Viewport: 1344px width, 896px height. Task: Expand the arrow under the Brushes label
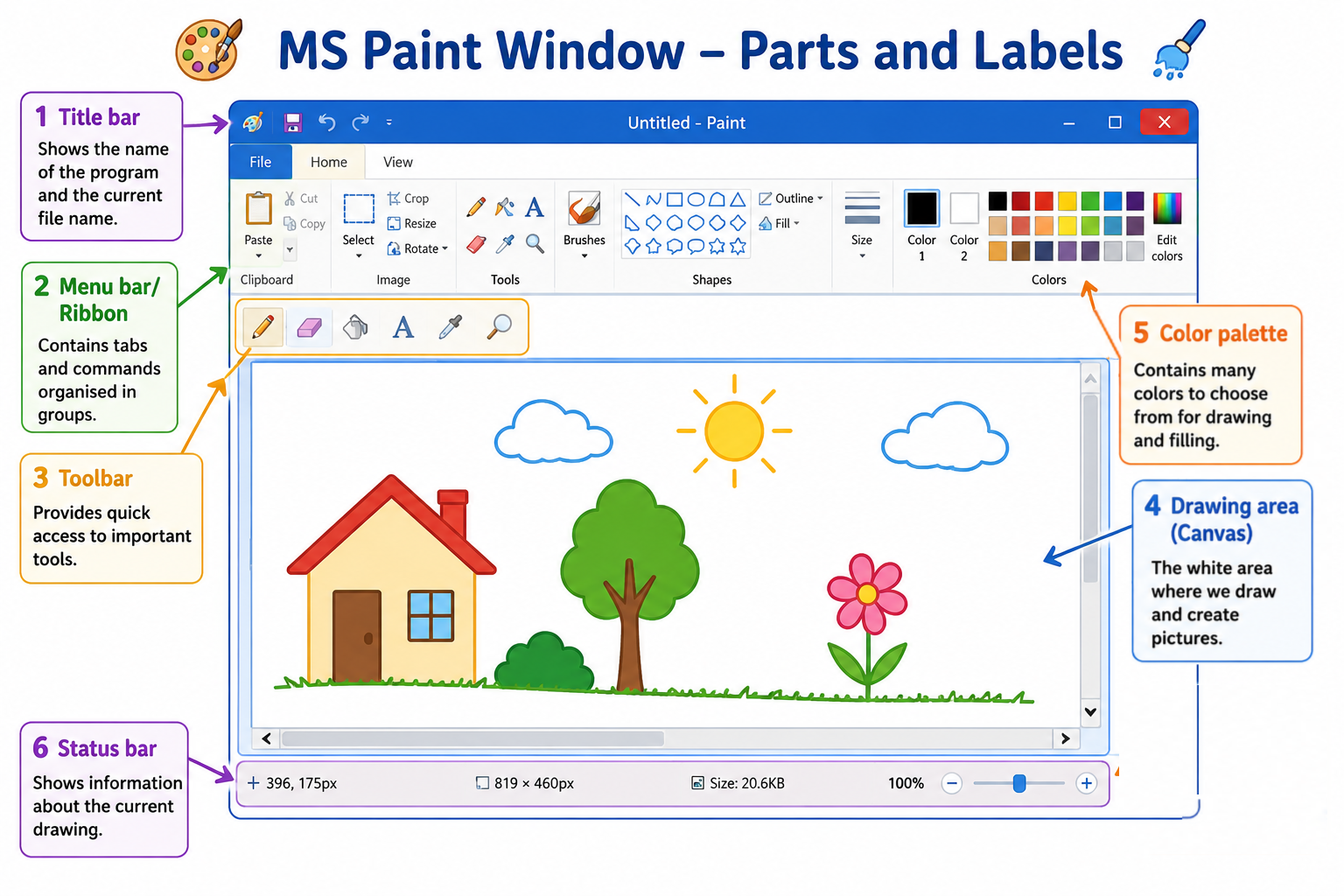584,256
